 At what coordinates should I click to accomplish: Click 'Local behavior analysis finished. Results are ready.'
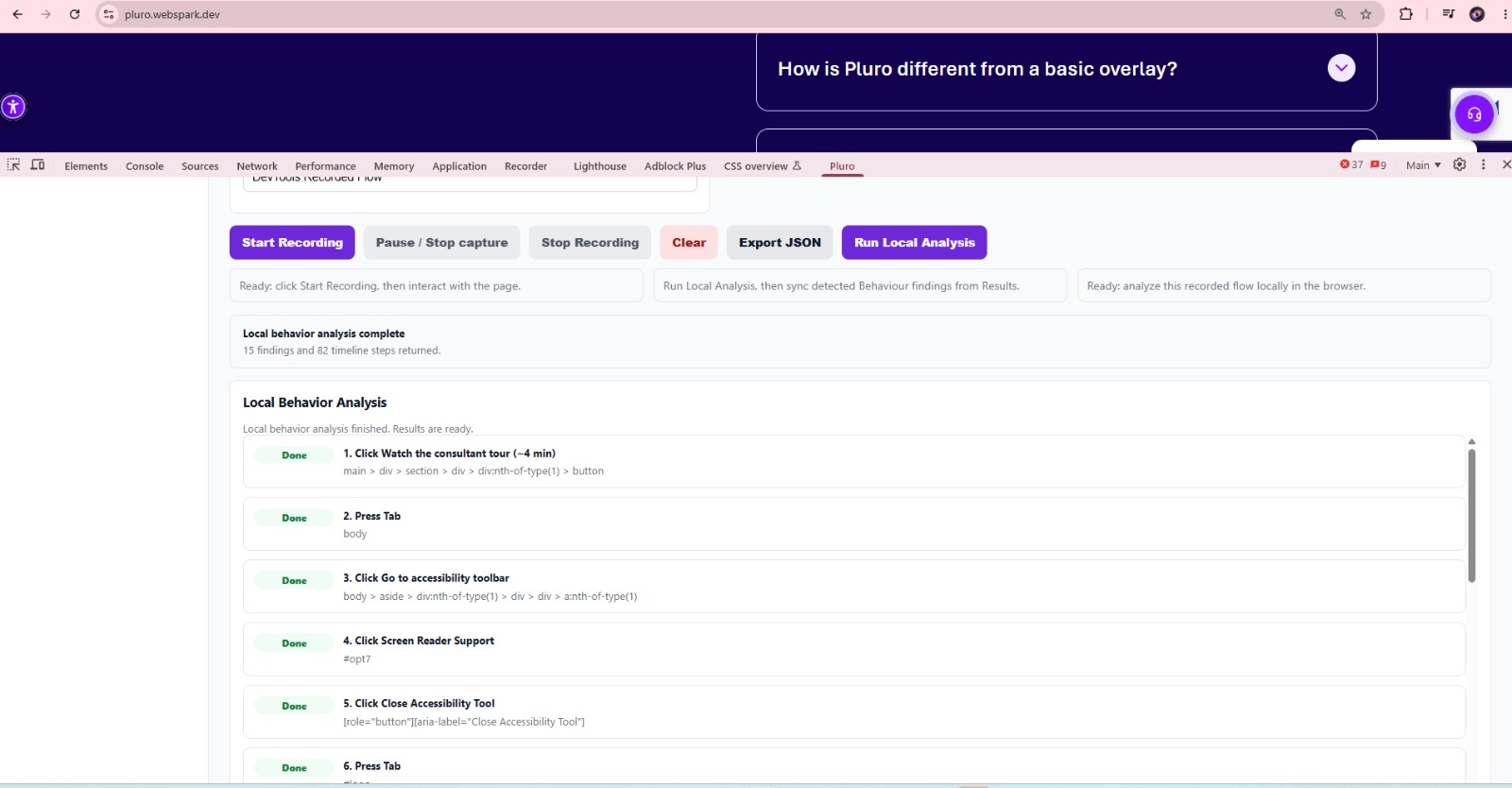click(358, 429)
